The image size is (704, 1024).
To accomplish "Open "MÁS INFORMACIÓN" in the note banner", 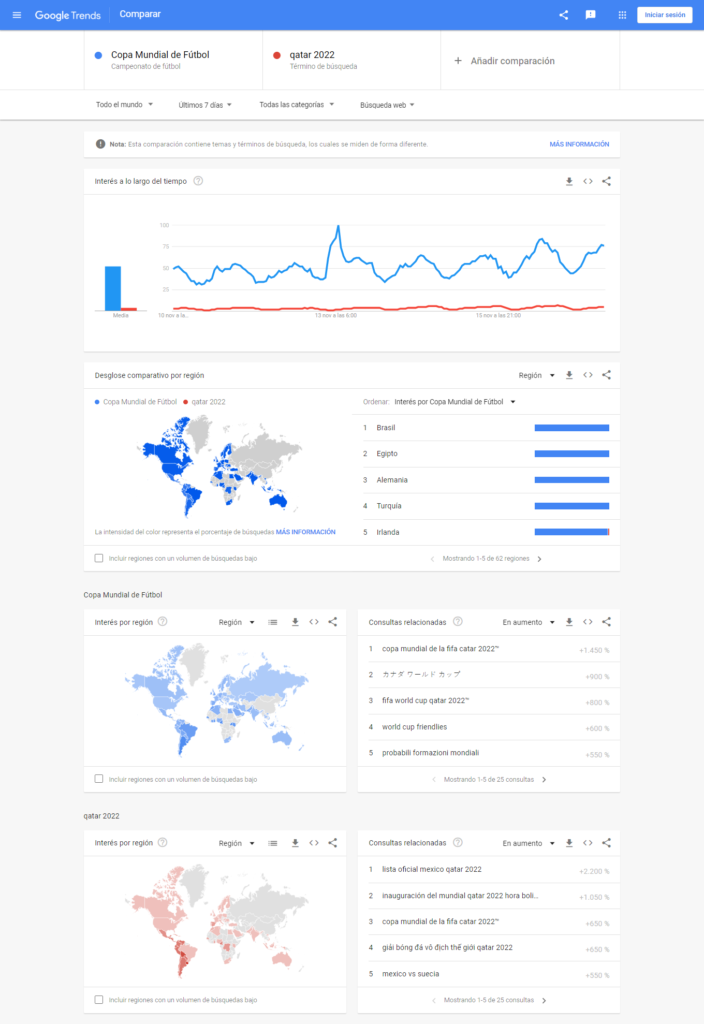I will tap(578, 144).
